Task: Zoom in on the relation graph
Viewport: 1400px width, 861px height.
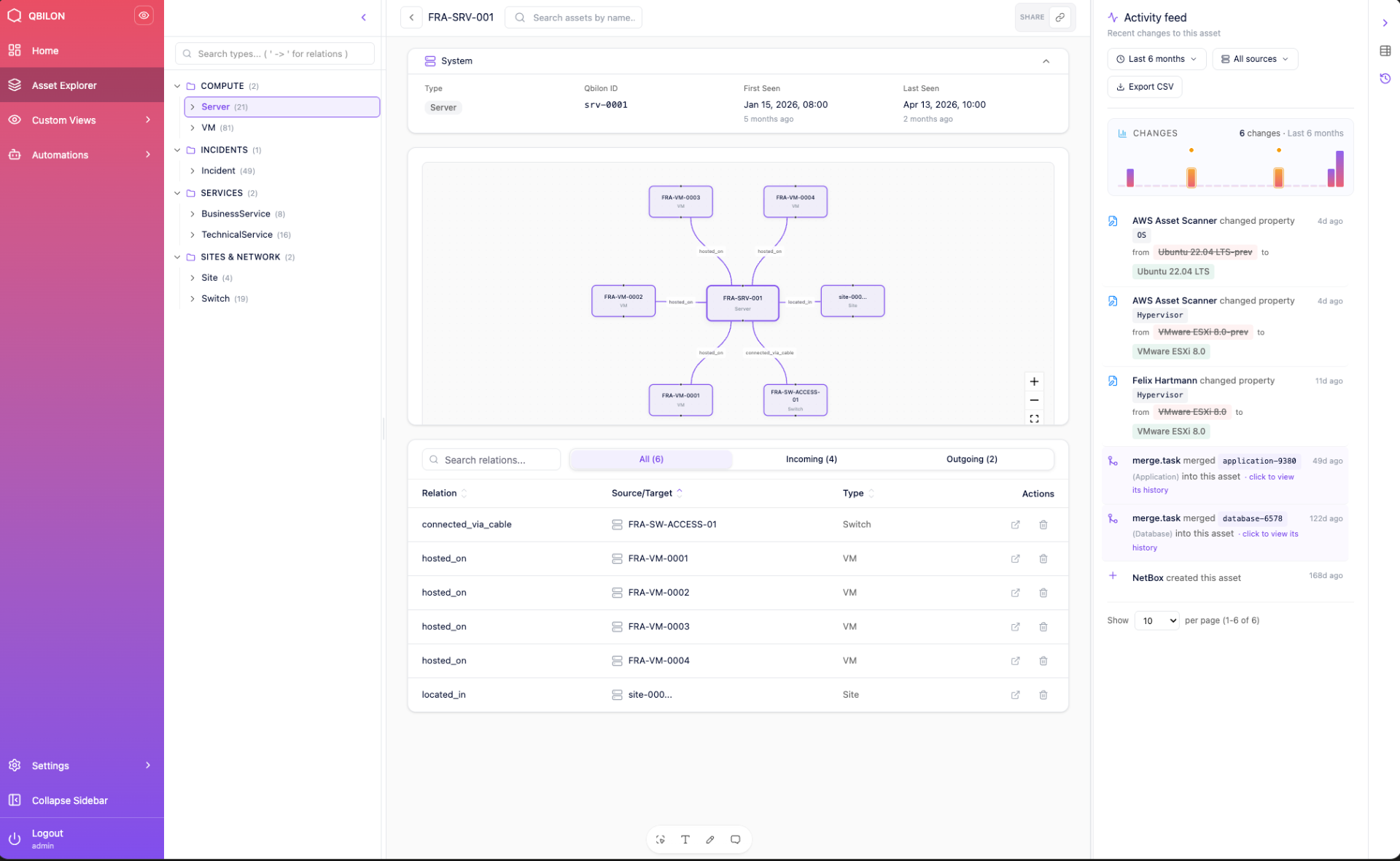Action: coord(1034,381)
